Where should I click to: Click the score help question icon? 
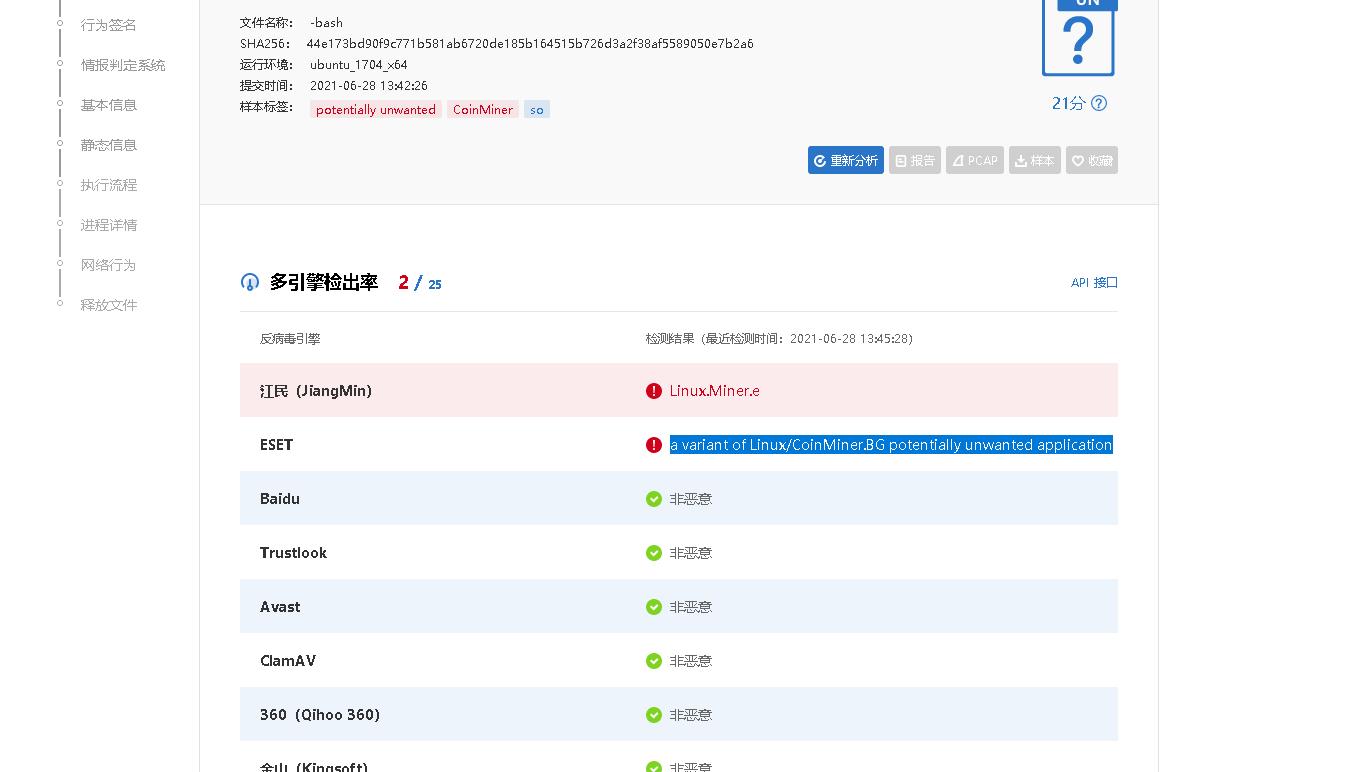[1099, 103]
